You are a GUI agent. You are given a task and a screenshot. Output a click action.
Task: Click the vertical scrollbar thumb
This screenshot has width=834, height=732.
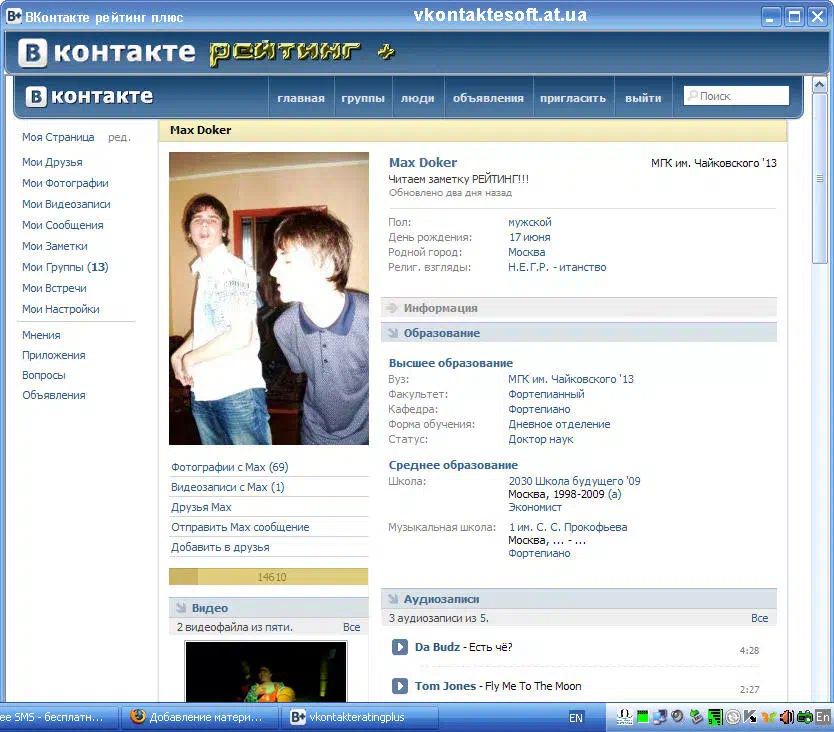tap(819, 178)
